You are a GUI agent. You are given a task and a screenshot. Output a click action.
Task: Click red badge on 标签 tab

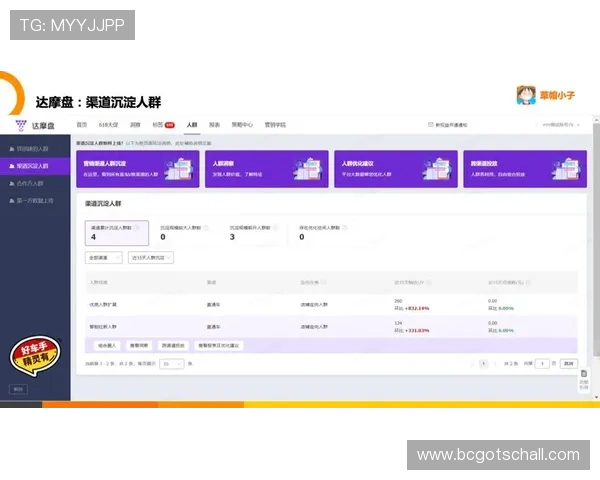(170, 125)
